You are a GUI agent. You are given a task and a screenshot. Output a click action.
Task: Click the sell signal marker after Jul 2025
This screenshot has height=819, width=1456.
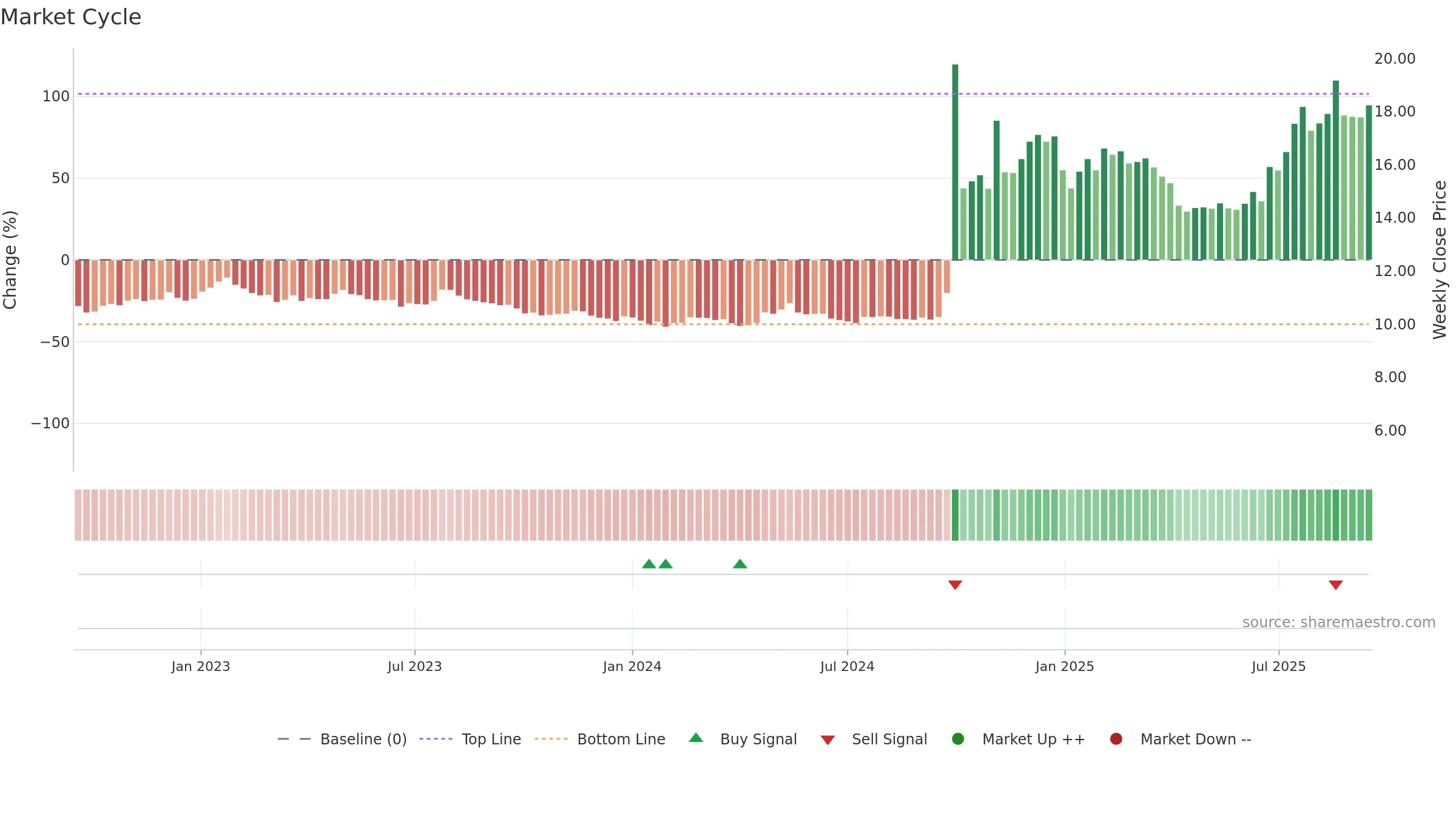[1335, 585]
